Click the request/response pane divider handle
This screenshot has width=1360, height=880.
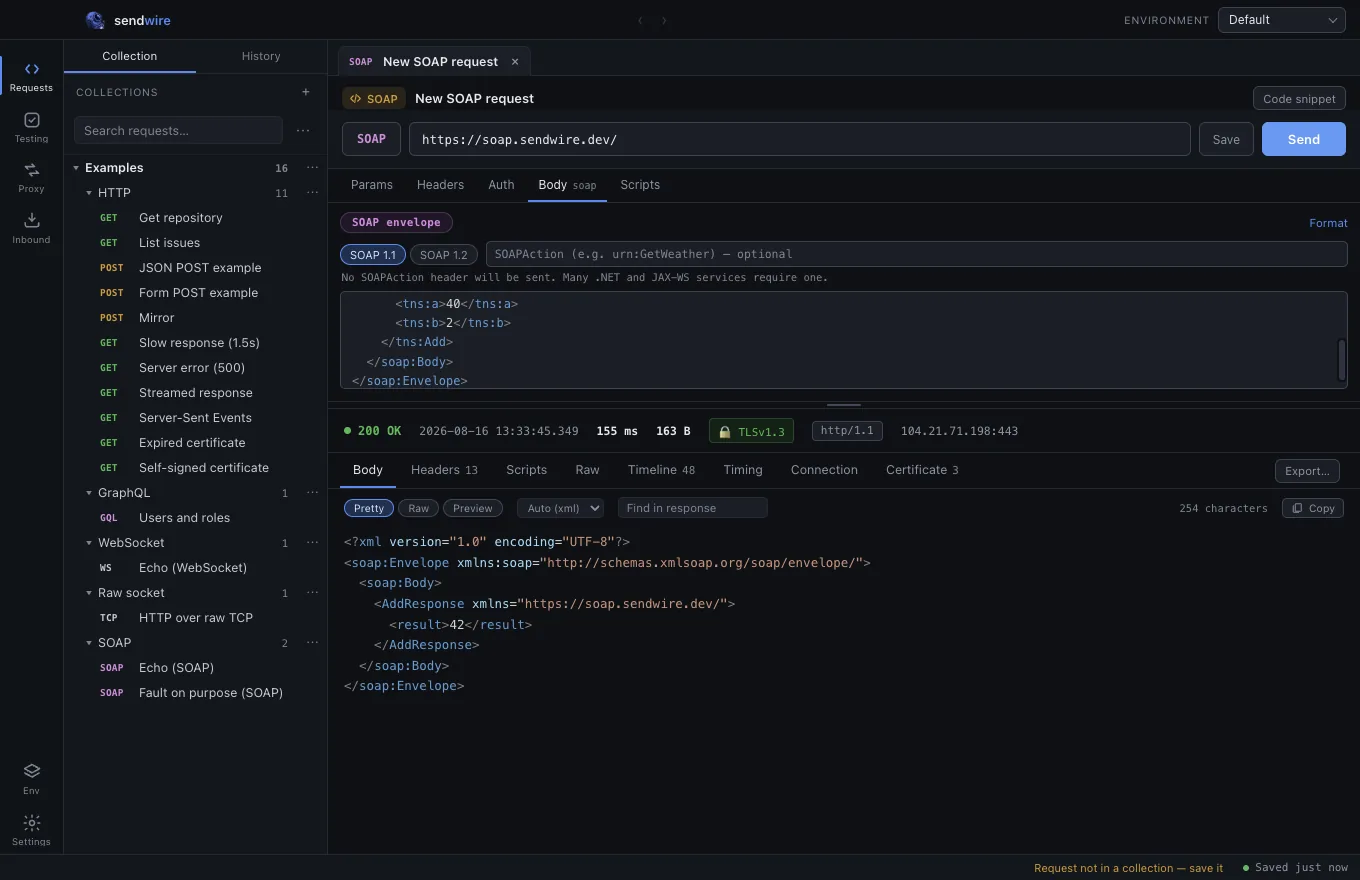tap(844, 405)
